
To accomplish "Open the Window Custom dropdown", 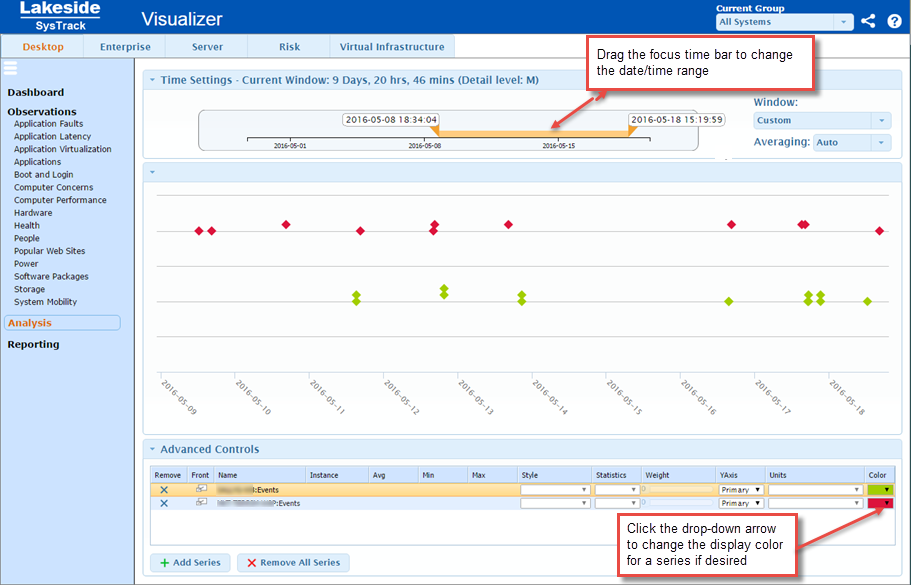I will pyautogui.click(x=821, y=120).
